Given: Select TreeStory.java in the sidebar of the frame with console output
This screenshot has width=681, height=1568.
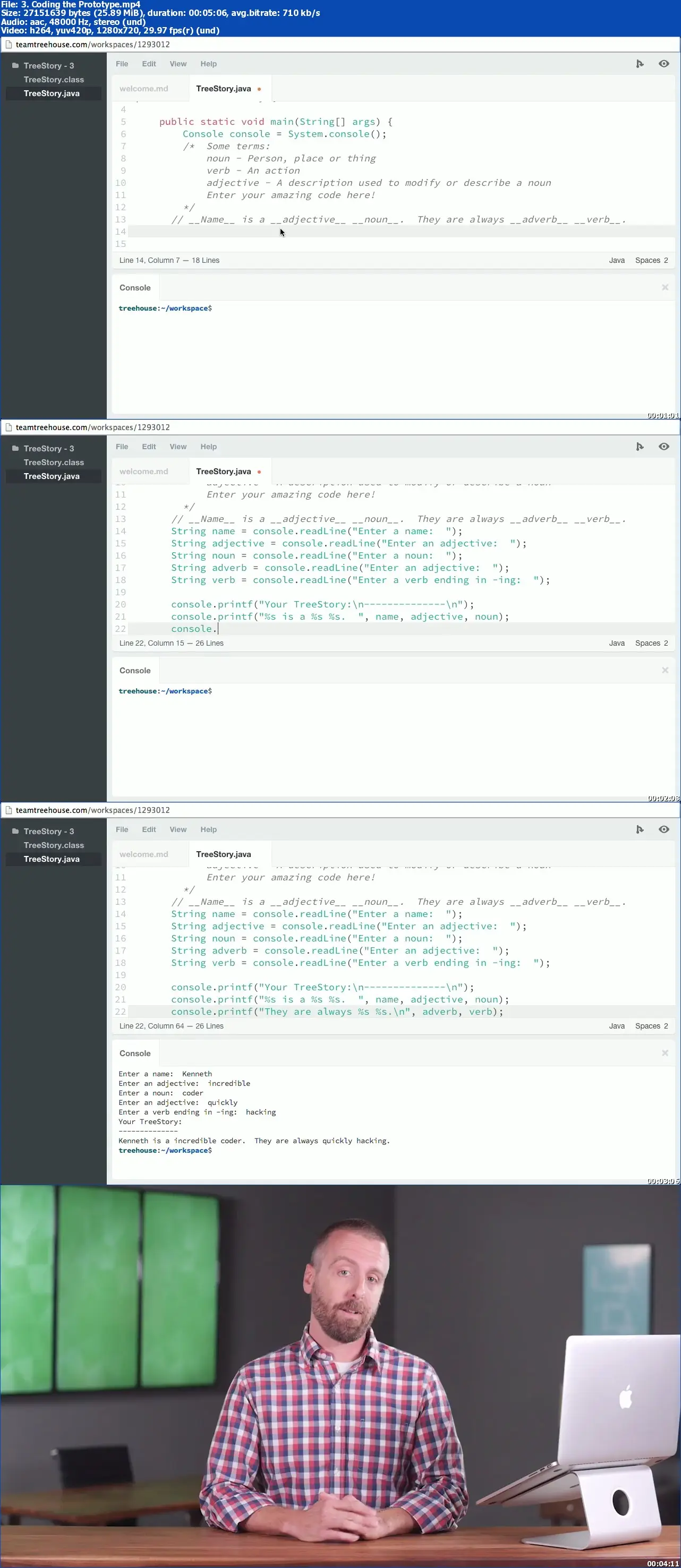Looking at the screenshot, I should [x=54, y=860].
